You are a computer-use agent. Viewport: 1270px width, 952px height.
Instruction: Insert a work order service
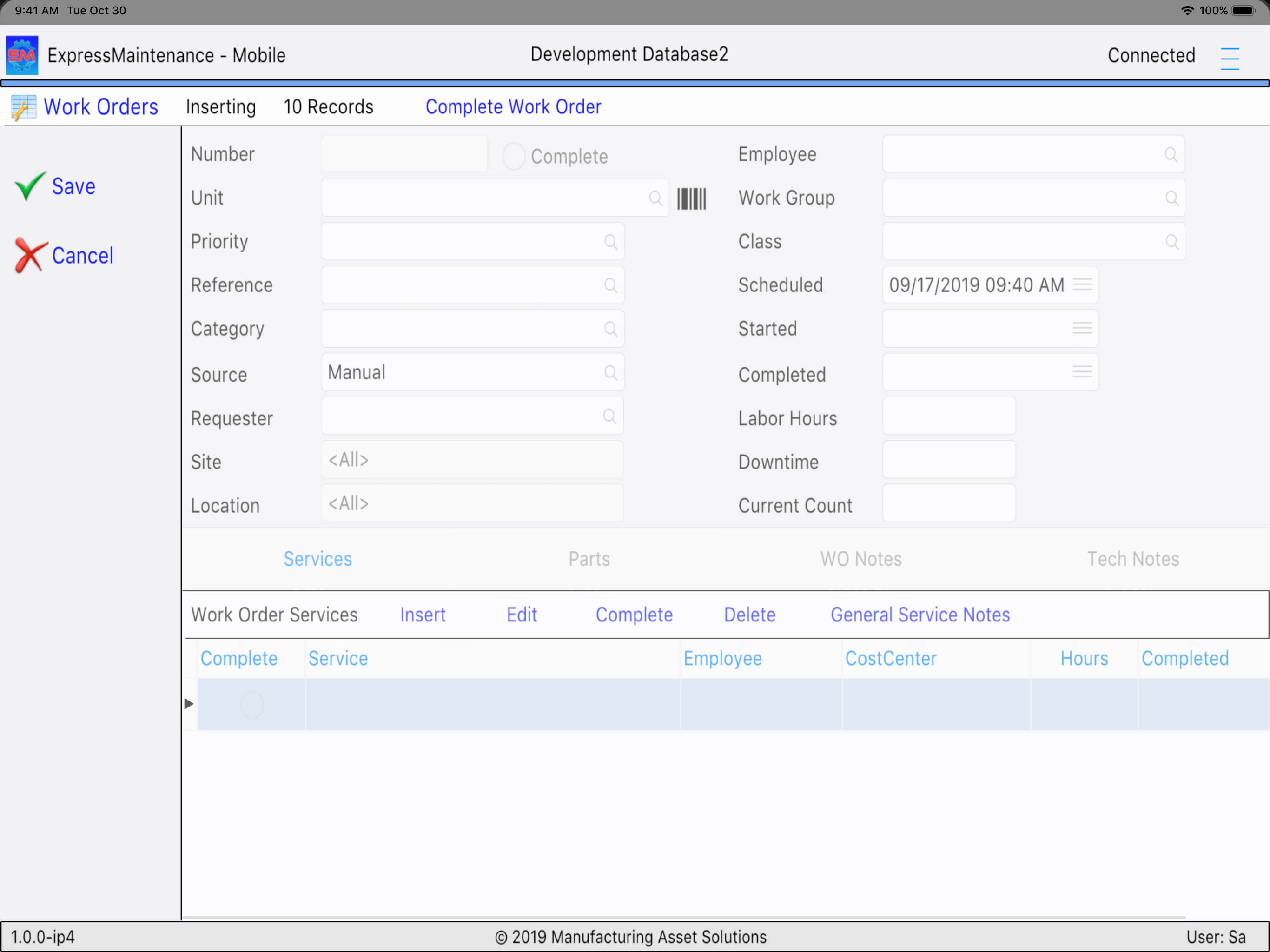click(423, 615)
